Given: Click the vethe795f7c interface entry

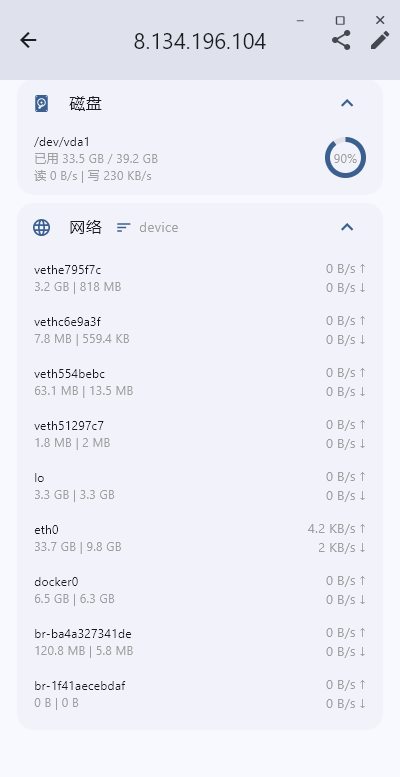Looking at the screenshot, I should (x=200, y=278).
